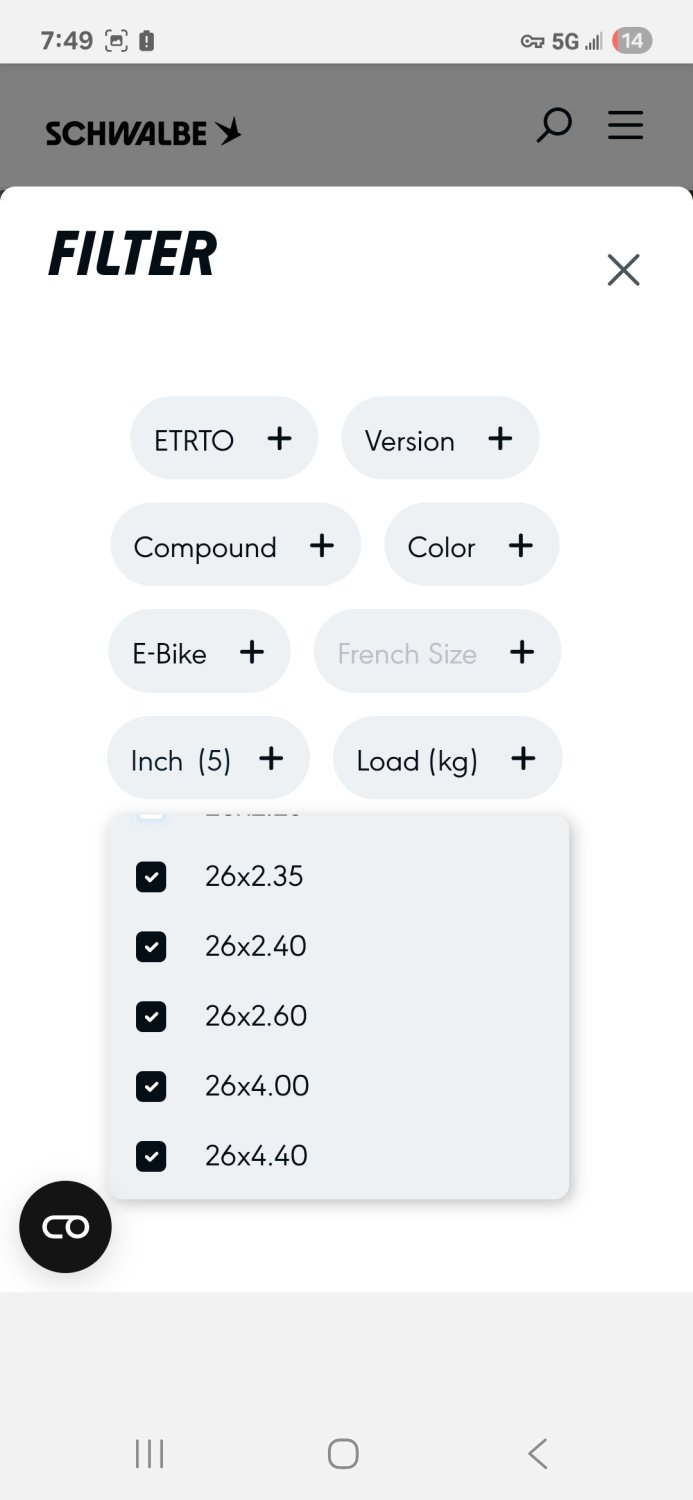Deselect the 26x4.00 checkbox
This screenshot has width=693, height=1500.
[x=151, y=1086]
